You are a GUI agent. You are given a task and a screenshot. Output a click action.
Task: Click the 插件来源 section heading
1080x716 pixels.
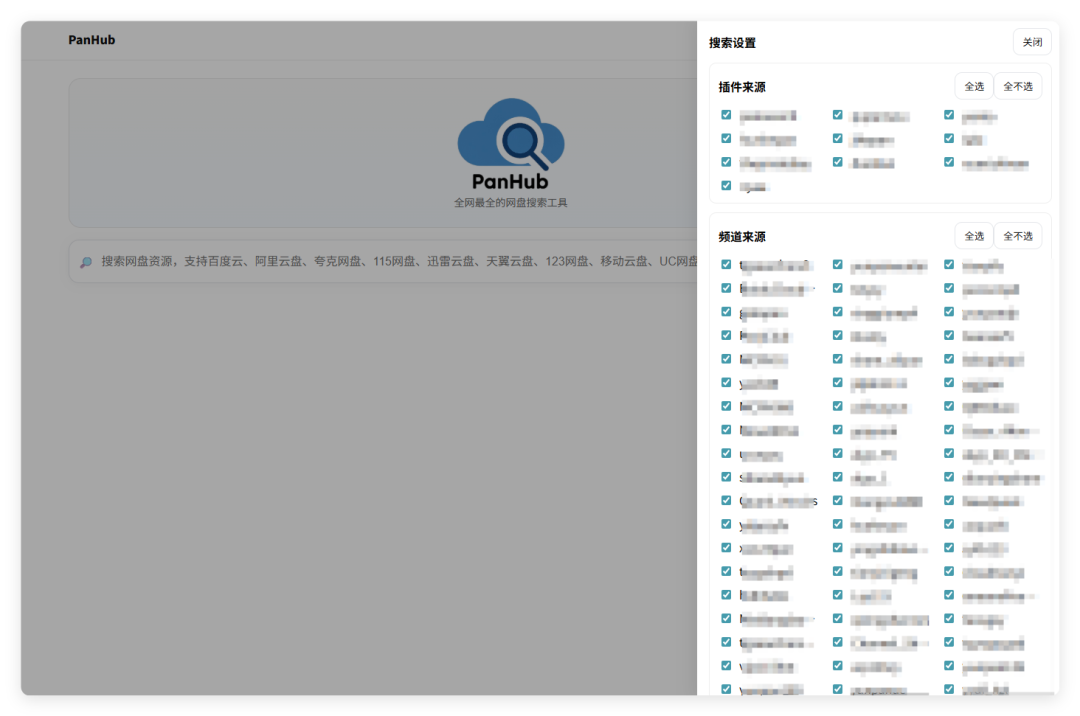pyautogui.click(x=742, y=87)
